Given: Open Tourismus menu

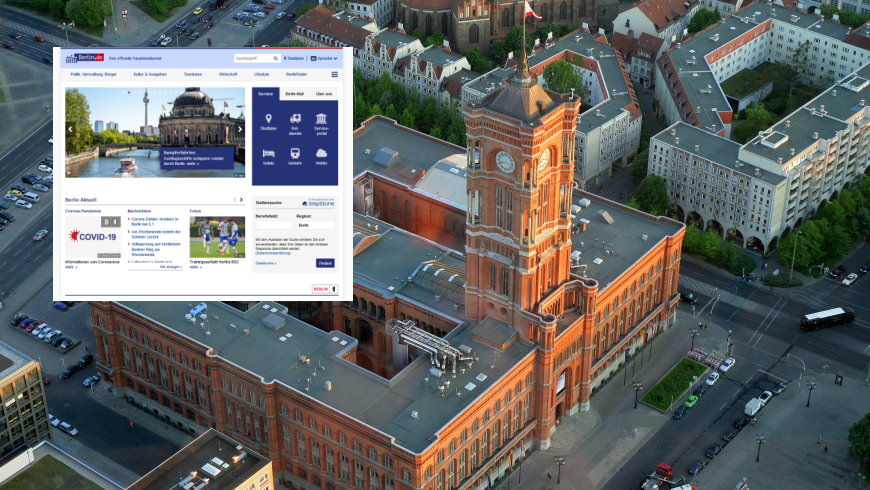Looking at the screenshot, I should click(193, 74).
